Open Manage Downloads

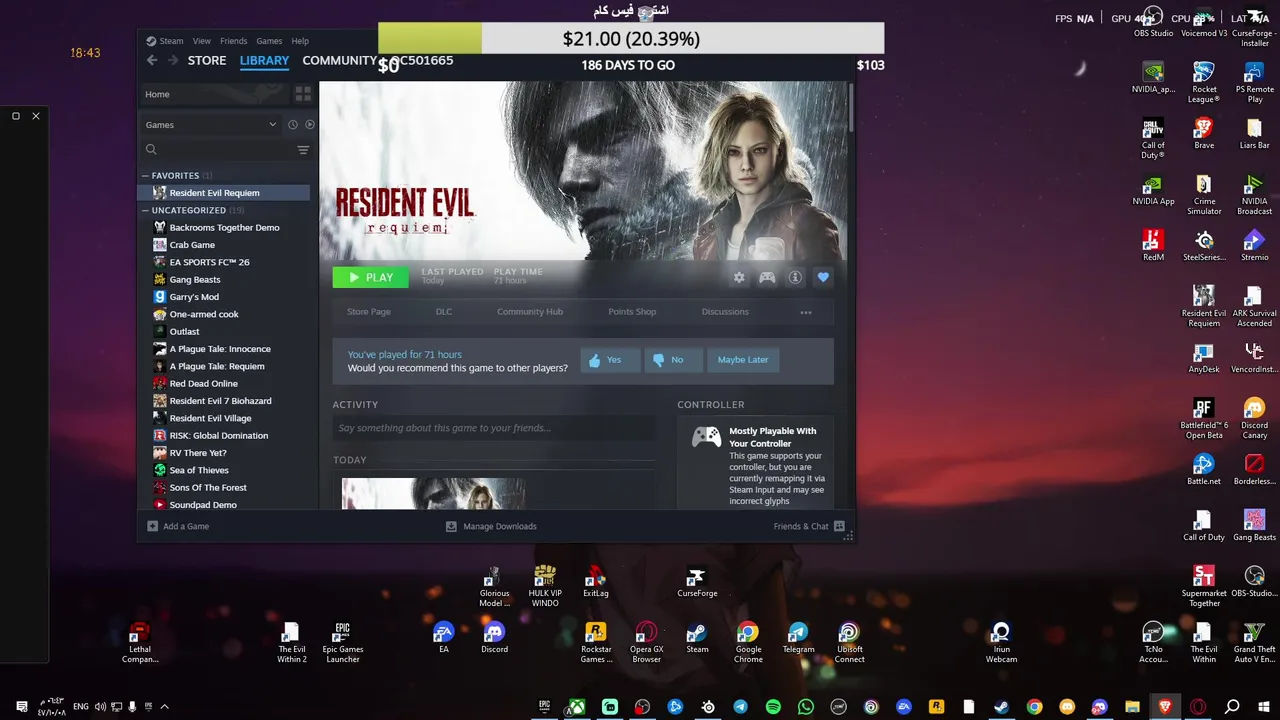click(491, 527)
